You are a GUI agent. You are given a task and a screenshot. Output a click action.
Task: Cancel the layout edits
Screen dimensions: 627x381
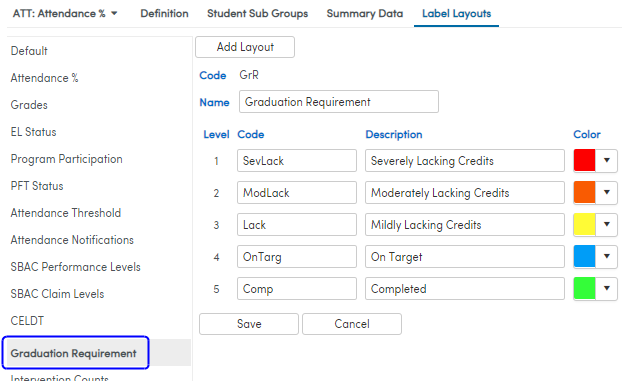click(x=352, y=324)
